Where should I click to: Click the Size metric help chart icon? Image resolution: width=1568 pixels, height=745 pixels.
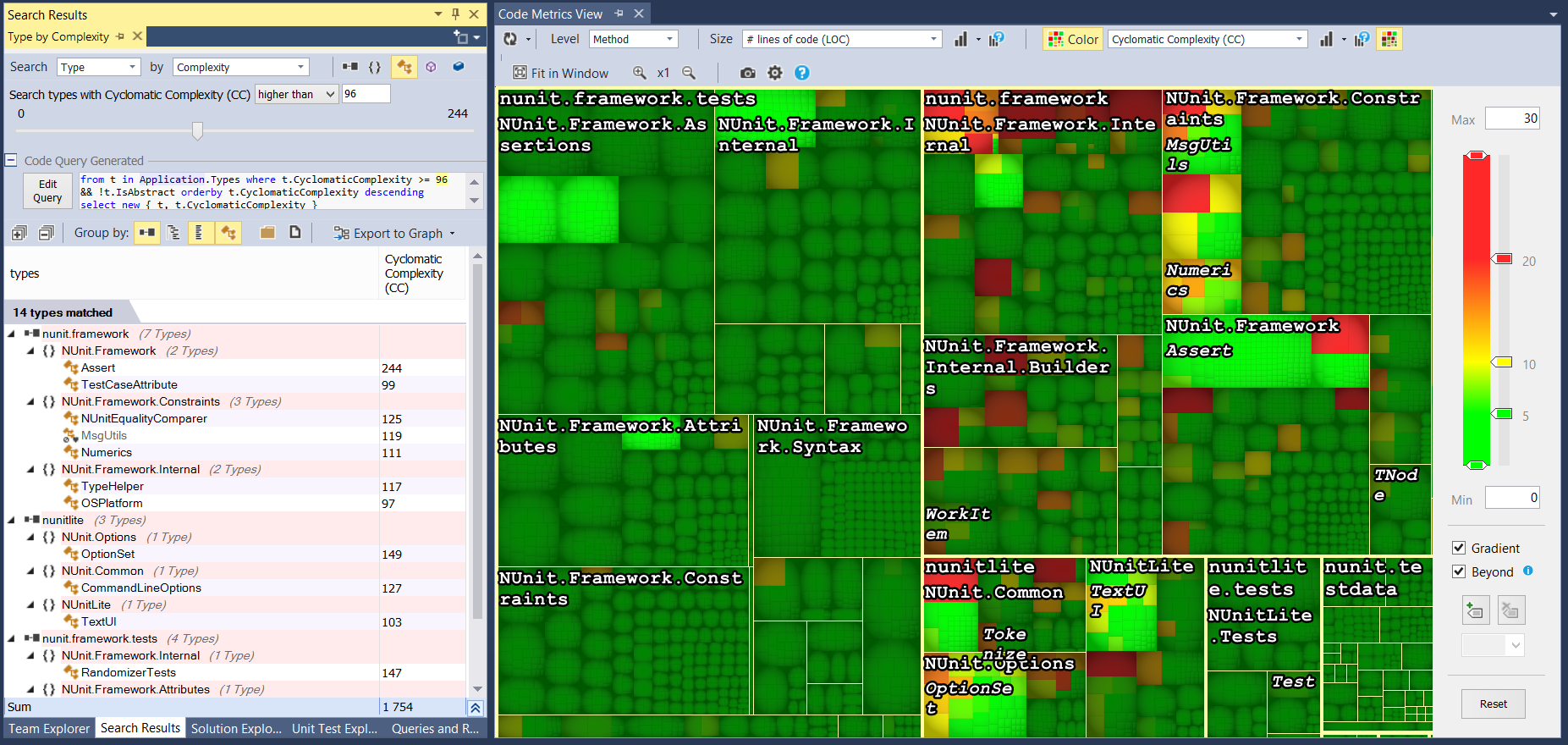pos(997,39)
